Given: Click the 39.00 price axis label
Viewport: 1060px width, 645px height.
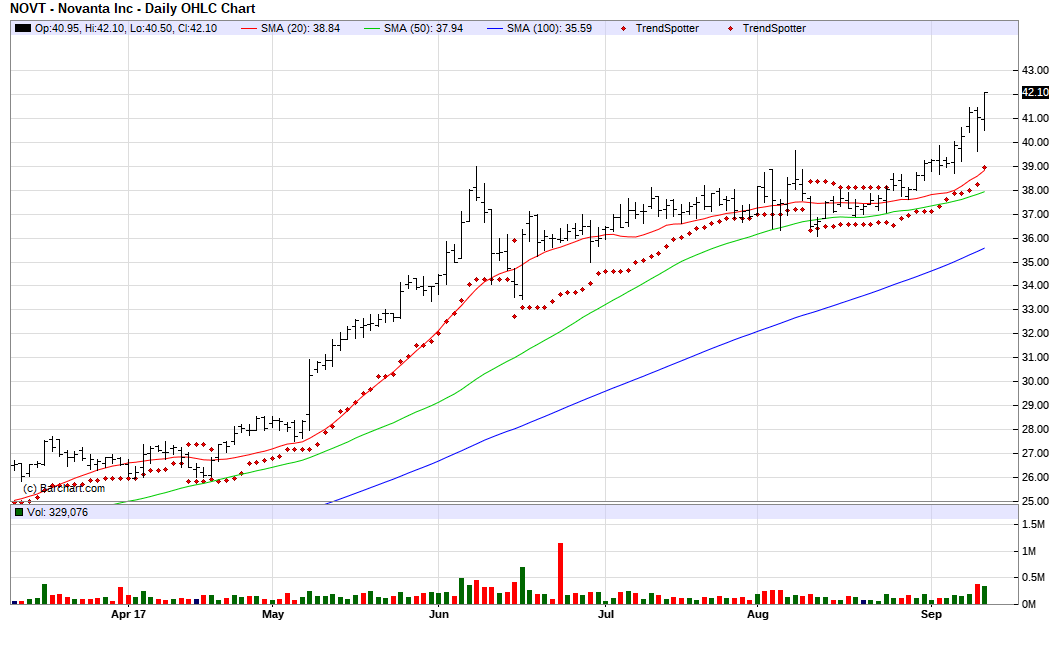Looking at the screenshot, I should point(1035,166).
